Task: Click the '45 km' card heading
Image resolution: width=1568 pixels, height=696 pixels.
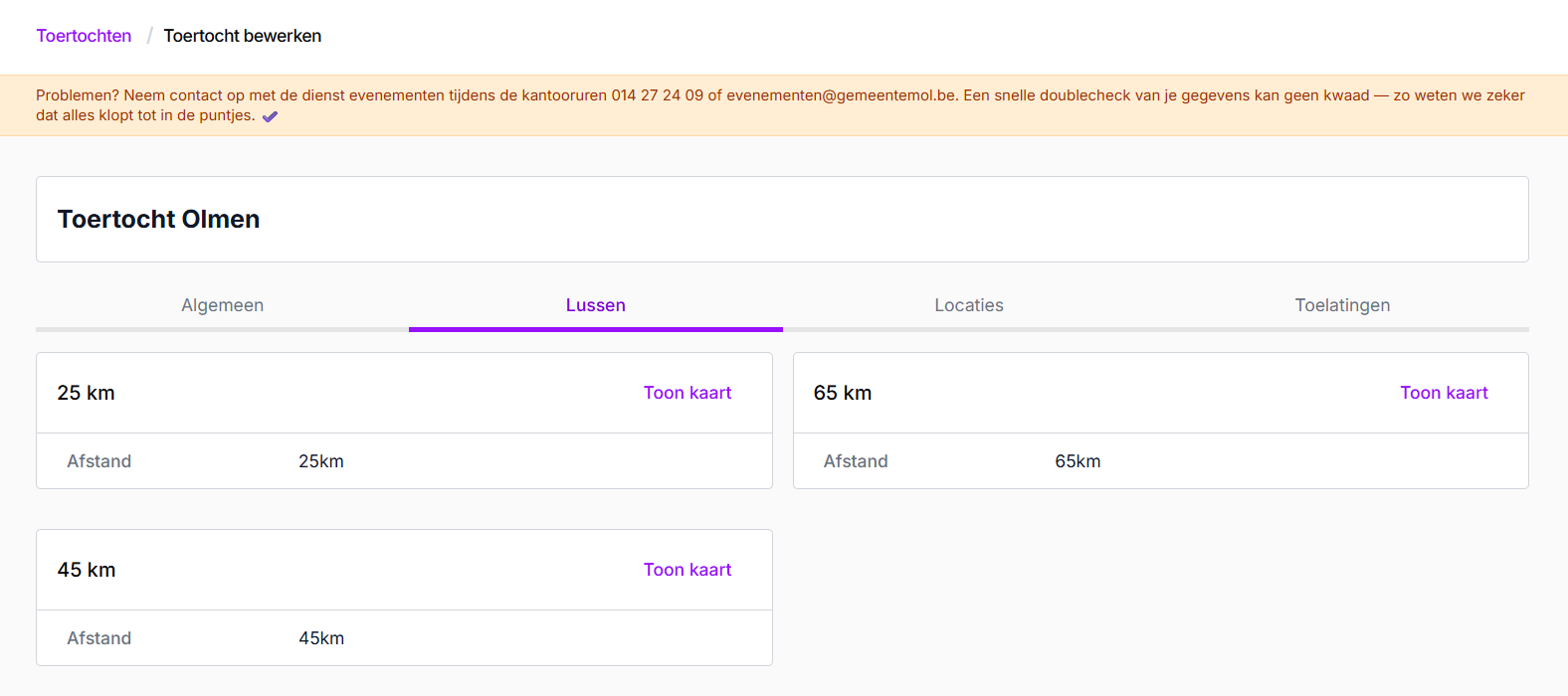Action: click(86, 570)
